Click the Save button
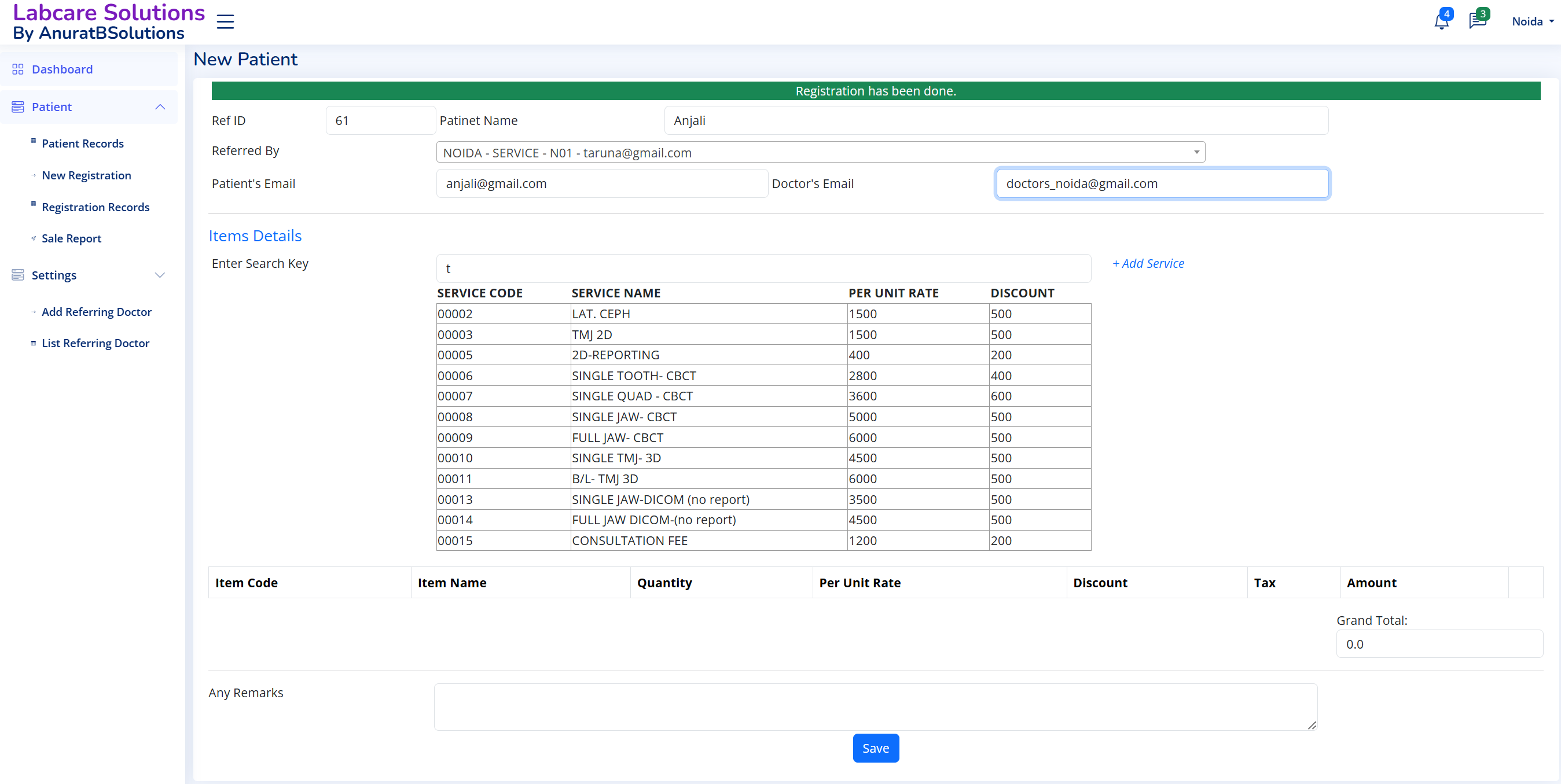The width and height of the screenshot is (1561, 784). point(875,748)
